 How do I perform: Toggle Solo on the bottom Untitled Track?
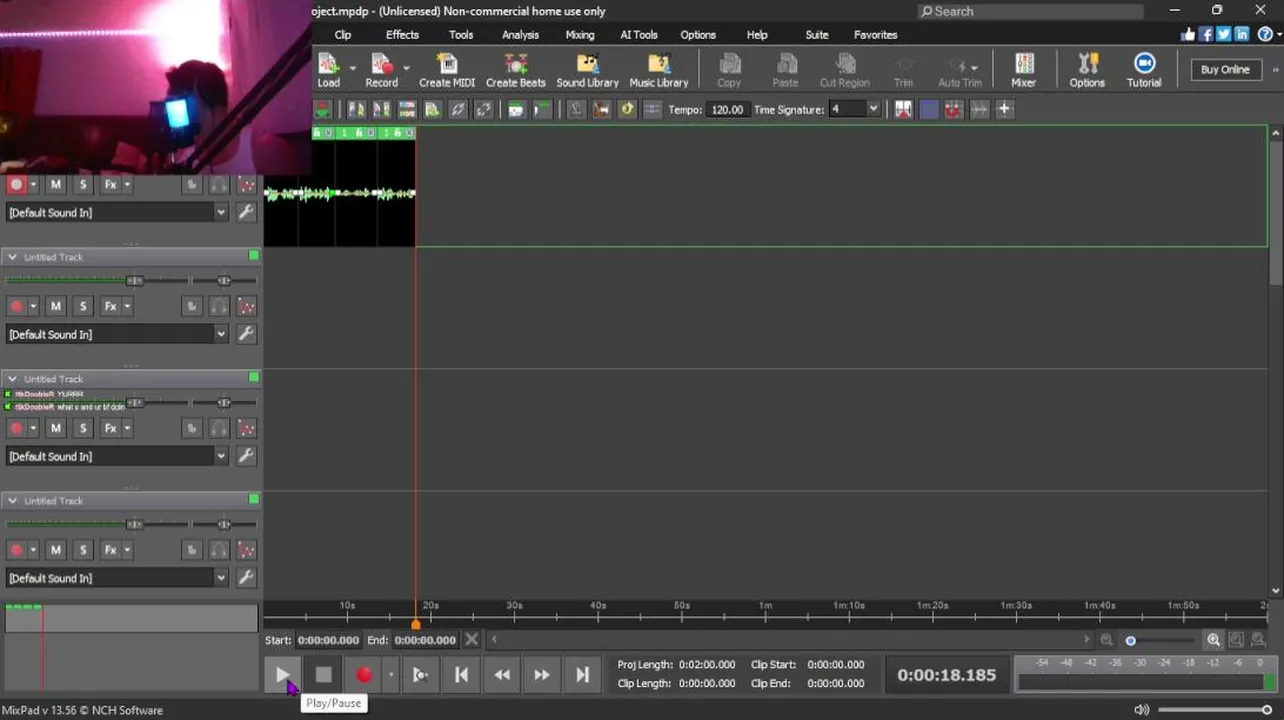tap(83, 550)
